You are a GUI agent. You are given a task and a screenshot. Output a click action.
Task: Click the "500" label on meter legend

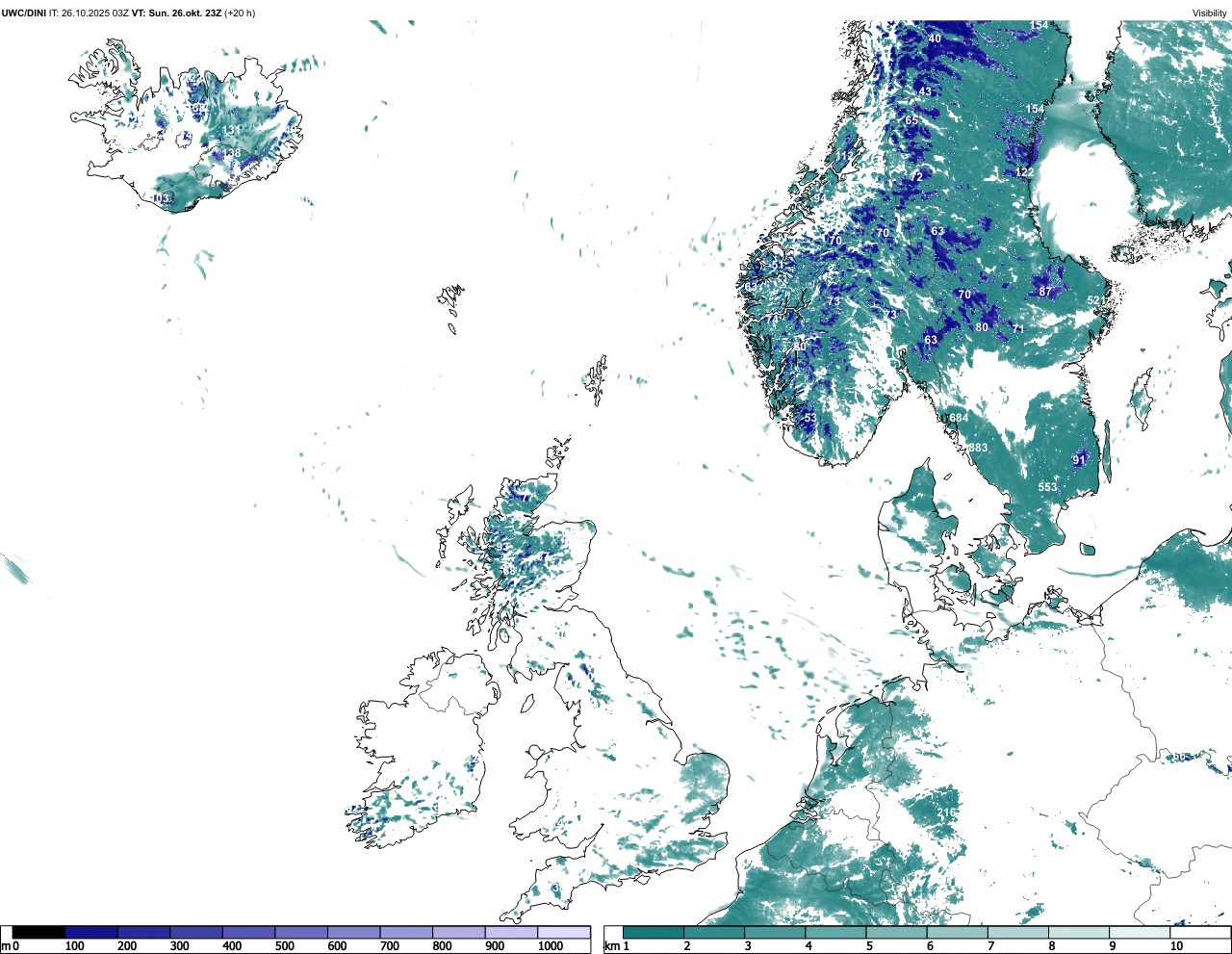coord(284,946)
